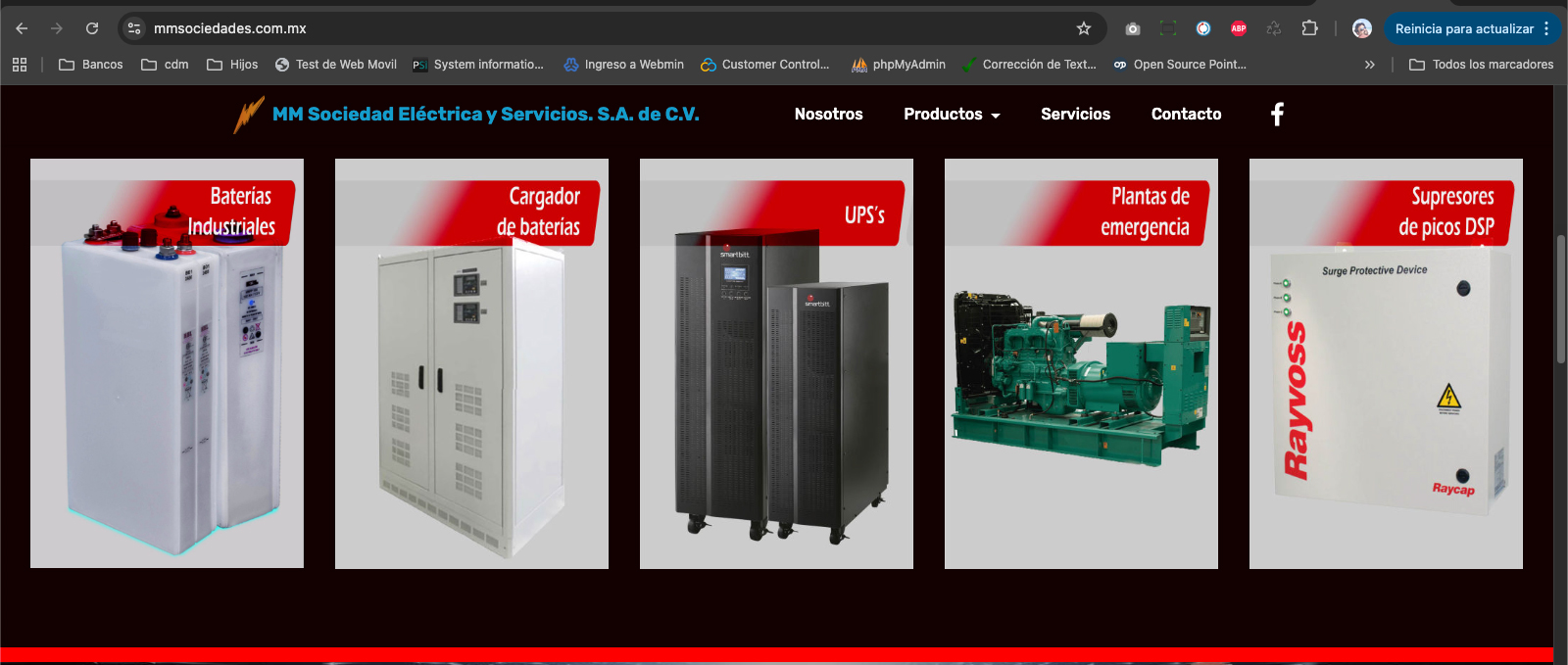Open the 'Open Source Point...' bookmark
The height and width of the screenshot is (665, 1568).
tap(1180, 65)
